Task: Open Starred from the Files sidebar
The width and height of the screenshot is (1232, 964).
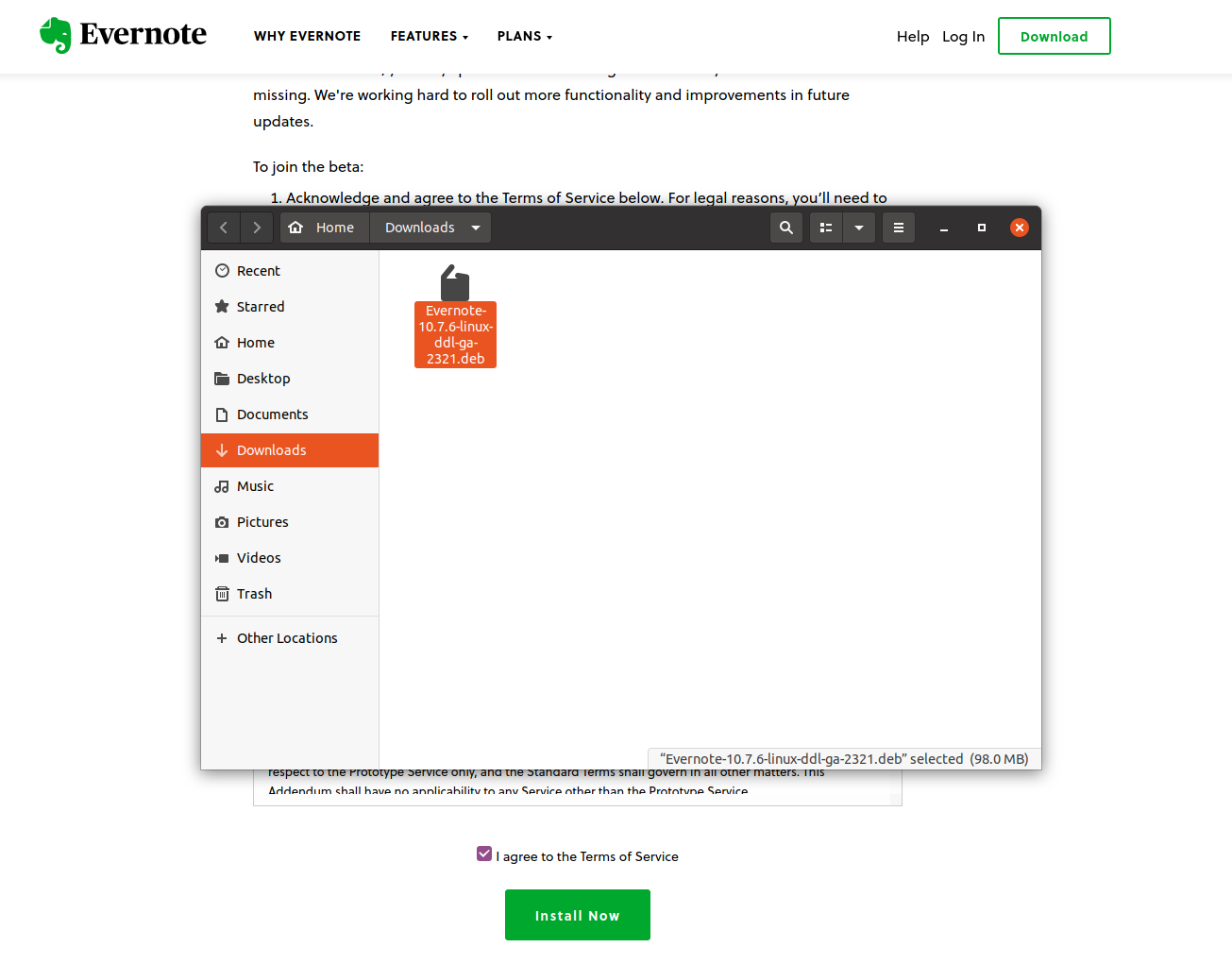Action: (x=259, y=306)
